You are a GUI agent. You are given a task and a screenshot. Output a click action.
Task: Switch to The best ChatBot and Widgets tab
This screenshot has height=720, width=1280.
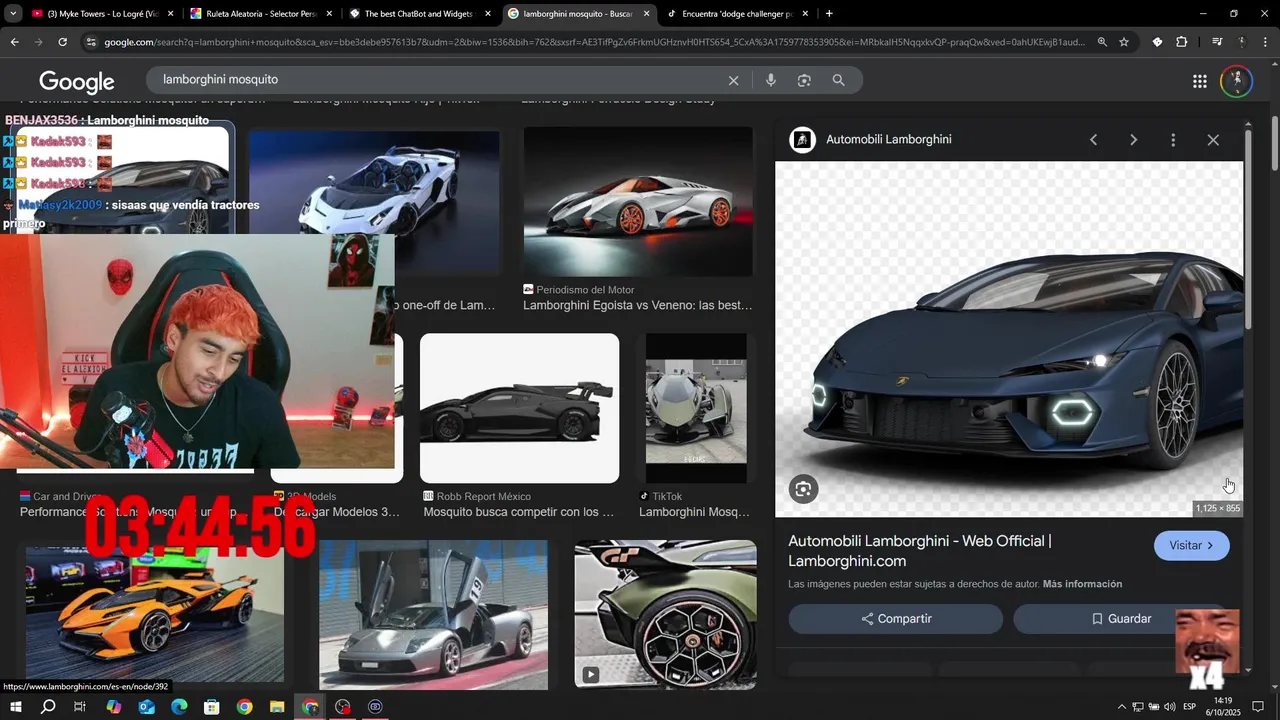[x=419, y=14]
